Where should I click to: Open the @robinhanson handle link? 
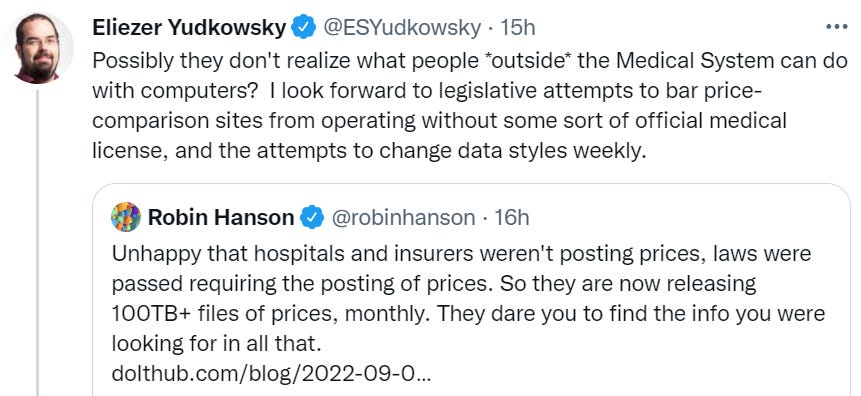(402, 217)
